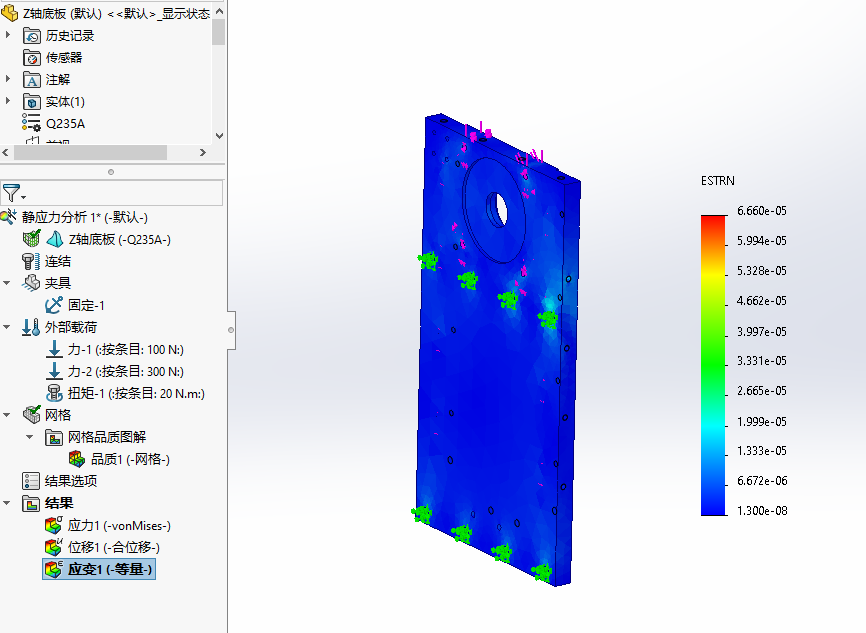Expand the 实体(1) node
Image resolution: width=866 pixels, height=633 pixels.
pyautogui.click(x=8, y=101)
